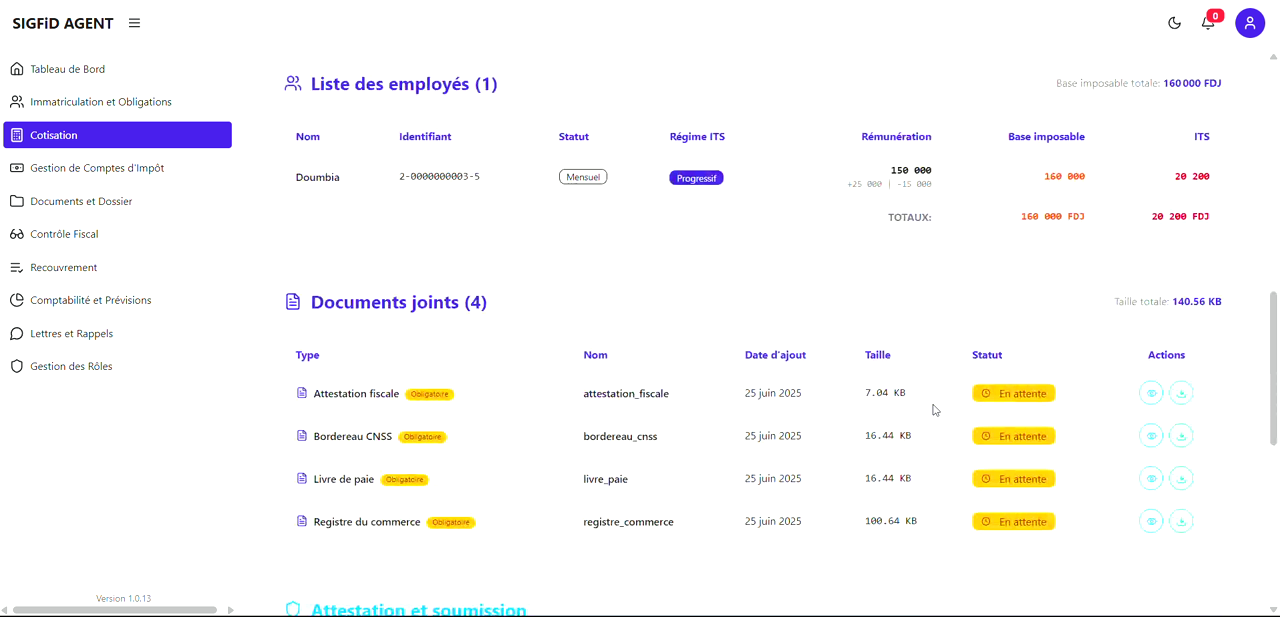Open the Tableau de Bord menu item
1280x617 pixels.
(66, 68)
